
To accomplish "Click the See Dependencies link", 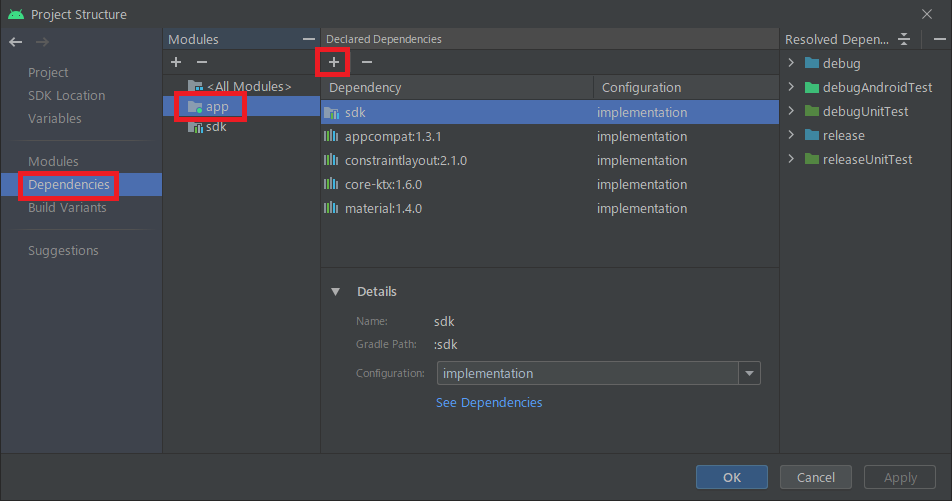I will [489, 403].
